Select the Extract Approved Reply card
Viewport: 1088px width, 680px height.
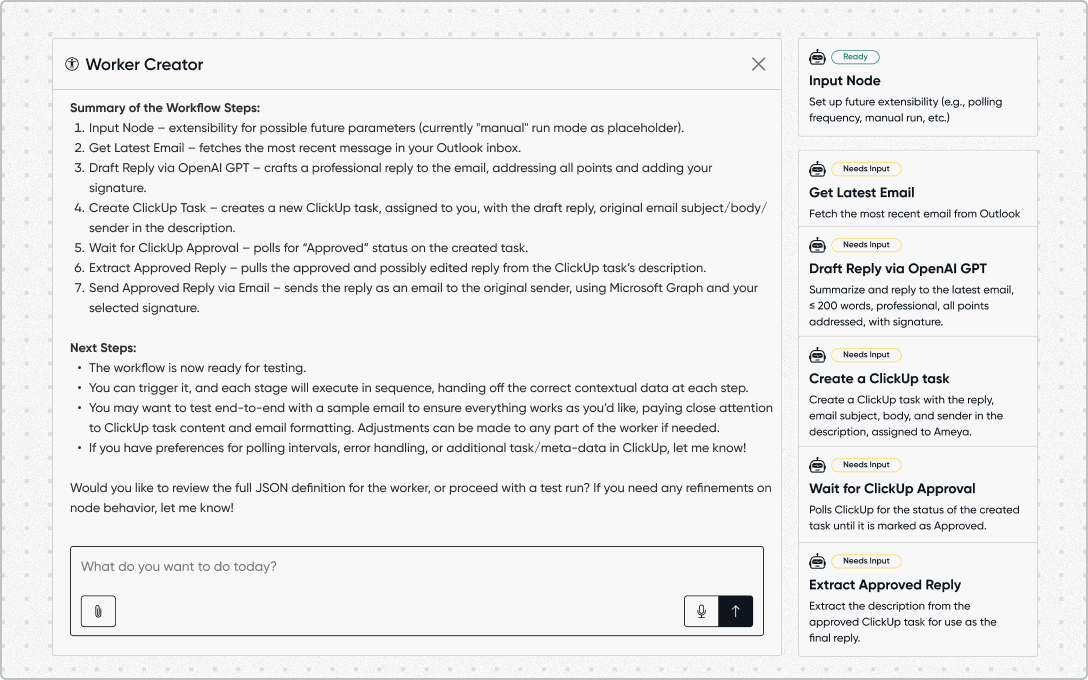tap(917, 598)
